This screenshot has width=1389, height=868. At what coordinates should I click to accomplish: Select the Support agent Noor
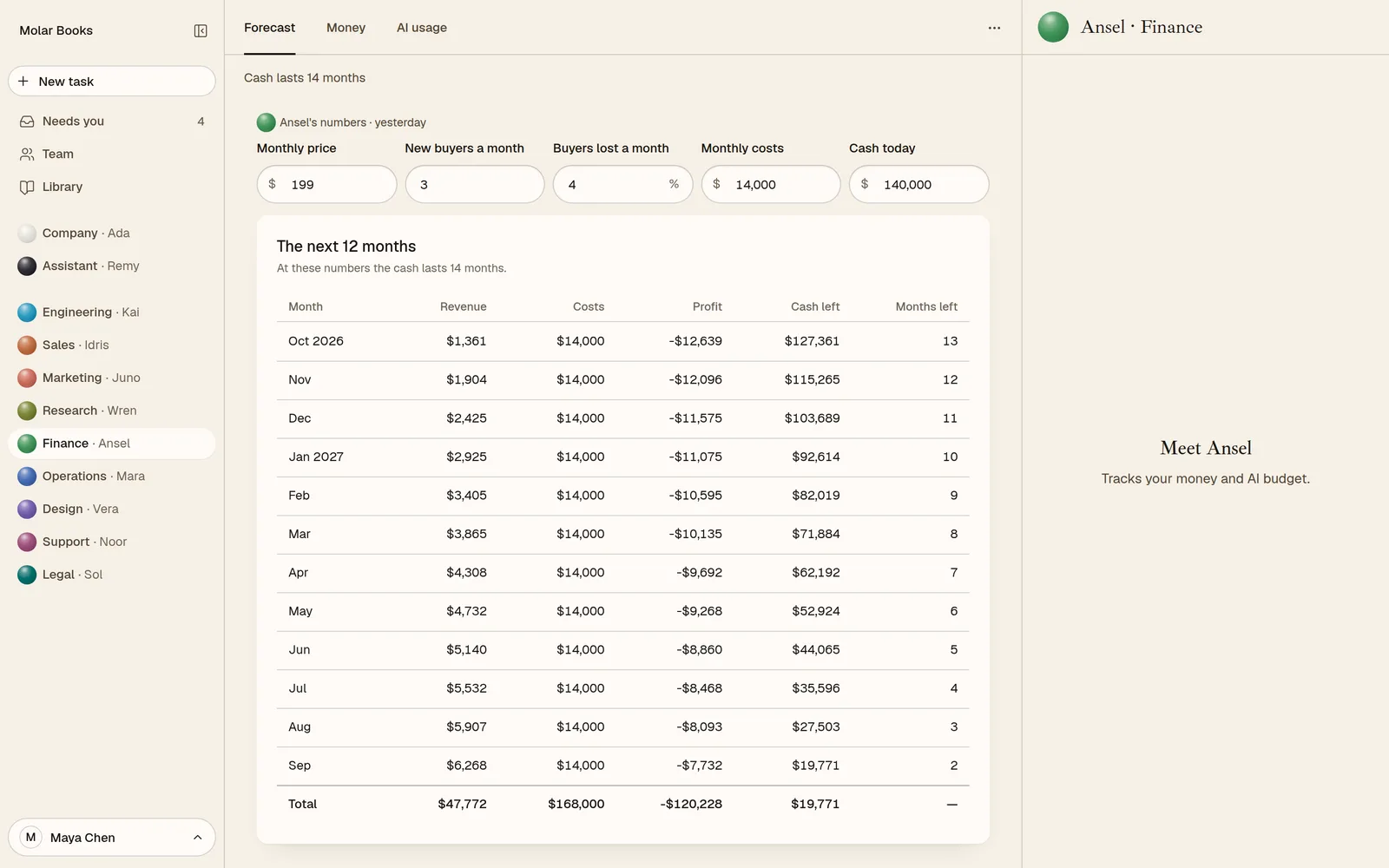[112, 542]
